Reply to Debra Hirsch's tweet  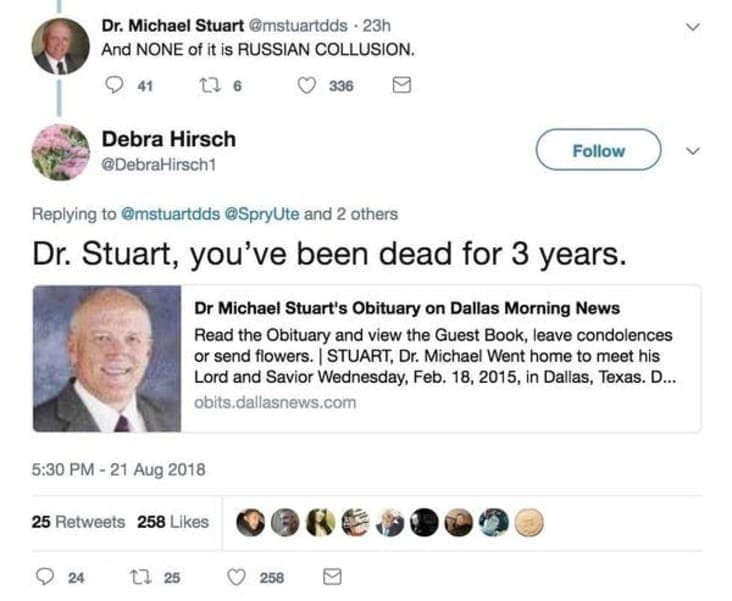pos(44,577)
